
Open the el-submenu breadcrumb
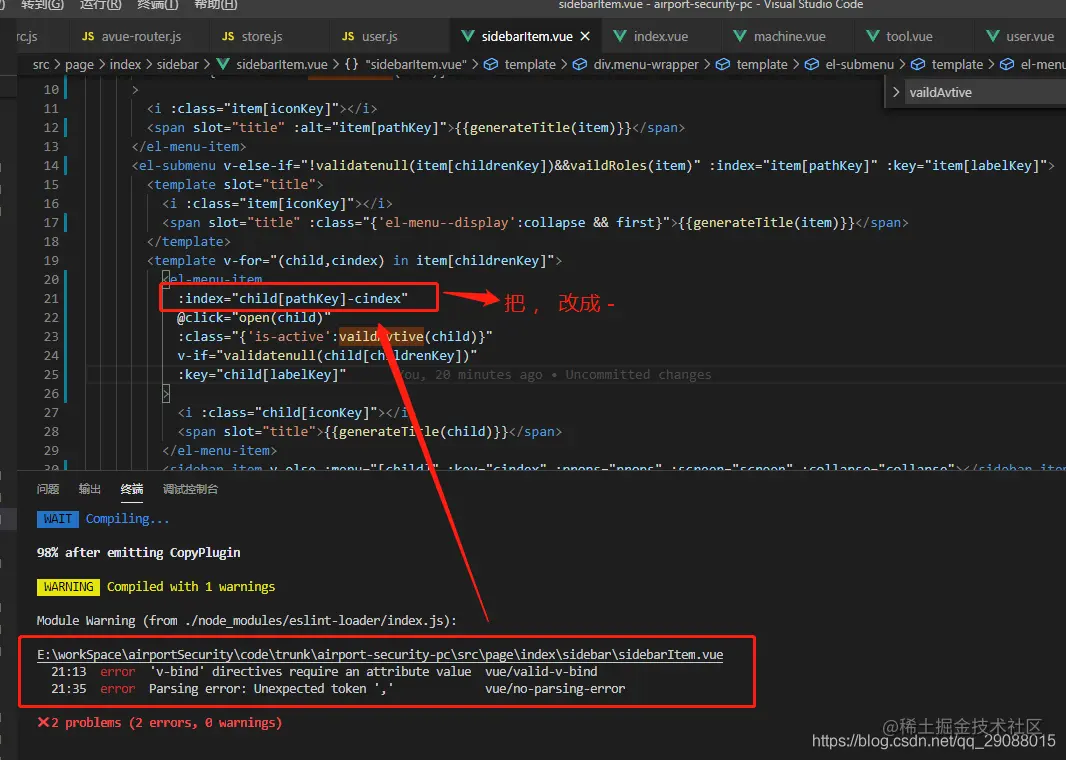[859, 65]
